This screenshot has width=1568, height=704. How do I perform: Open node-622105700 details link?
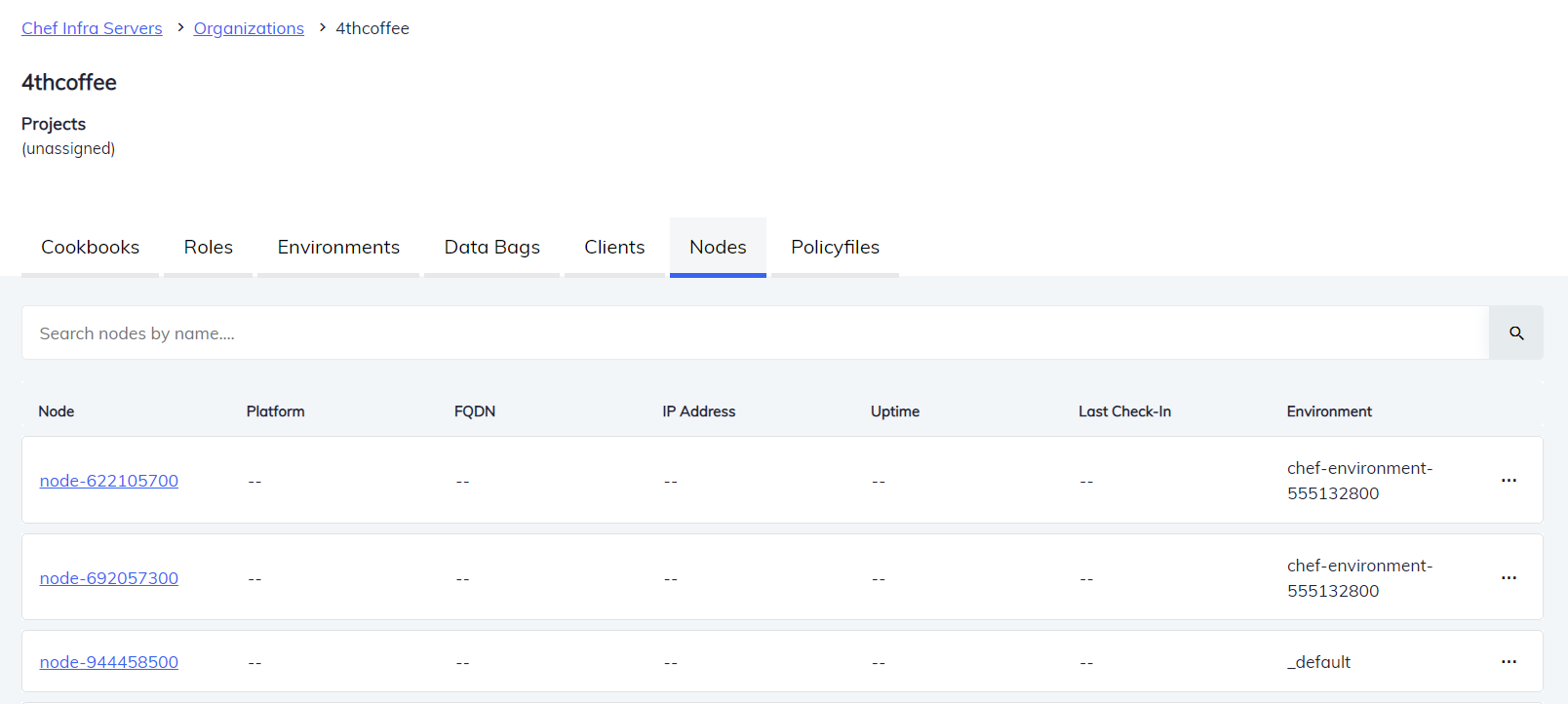109,481
